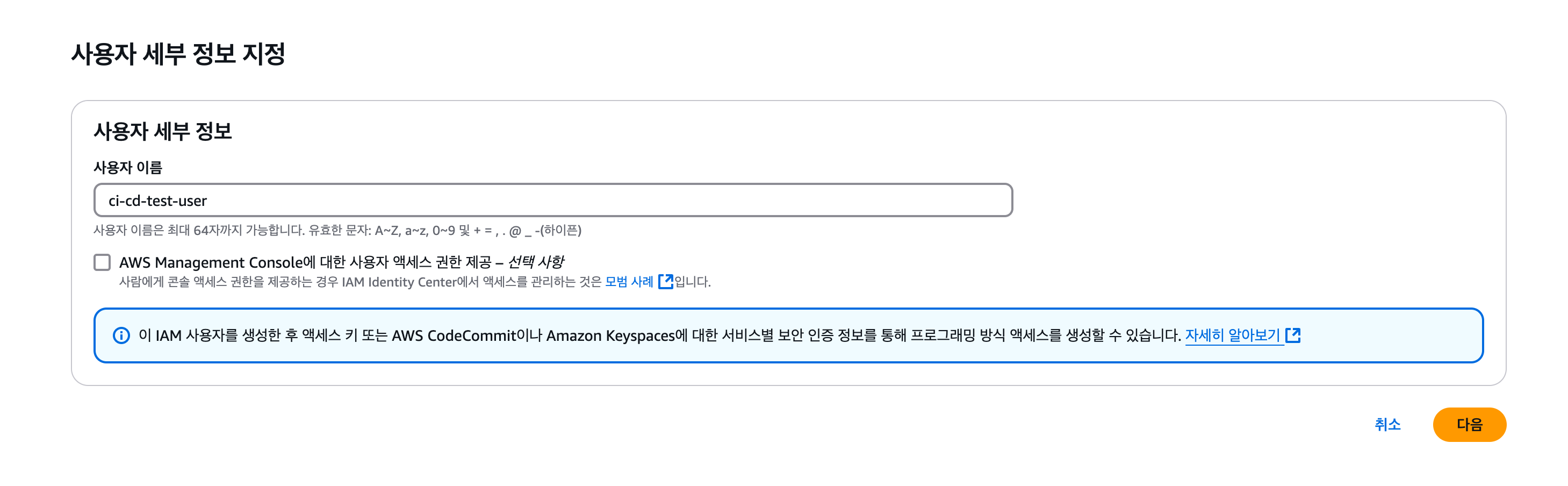This screenshot has width=1568, height=486.
Task: Click the 64자 username rules helper text
Action: click(337, 230)
